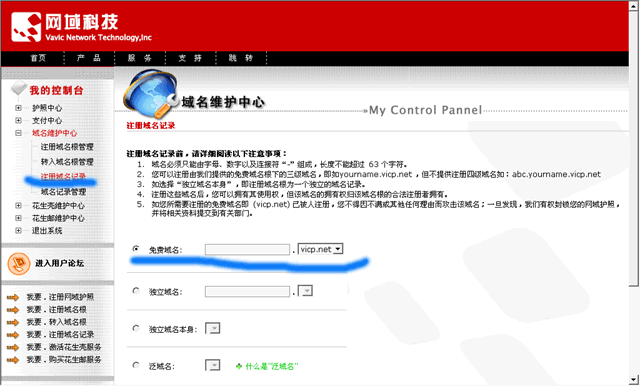Follow the 我要.注册域名记录 link
The height and width of the screenshot is (386, 640).
(60, 335)
